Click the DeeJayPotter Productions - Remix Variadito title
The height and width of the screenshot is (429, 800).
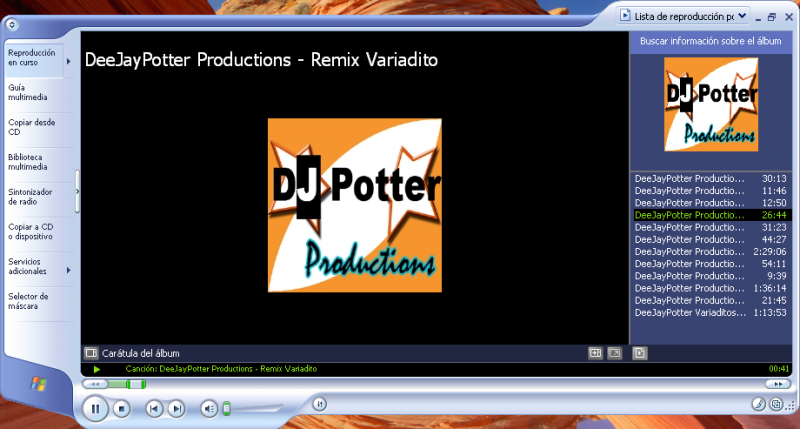pos(261,60)
